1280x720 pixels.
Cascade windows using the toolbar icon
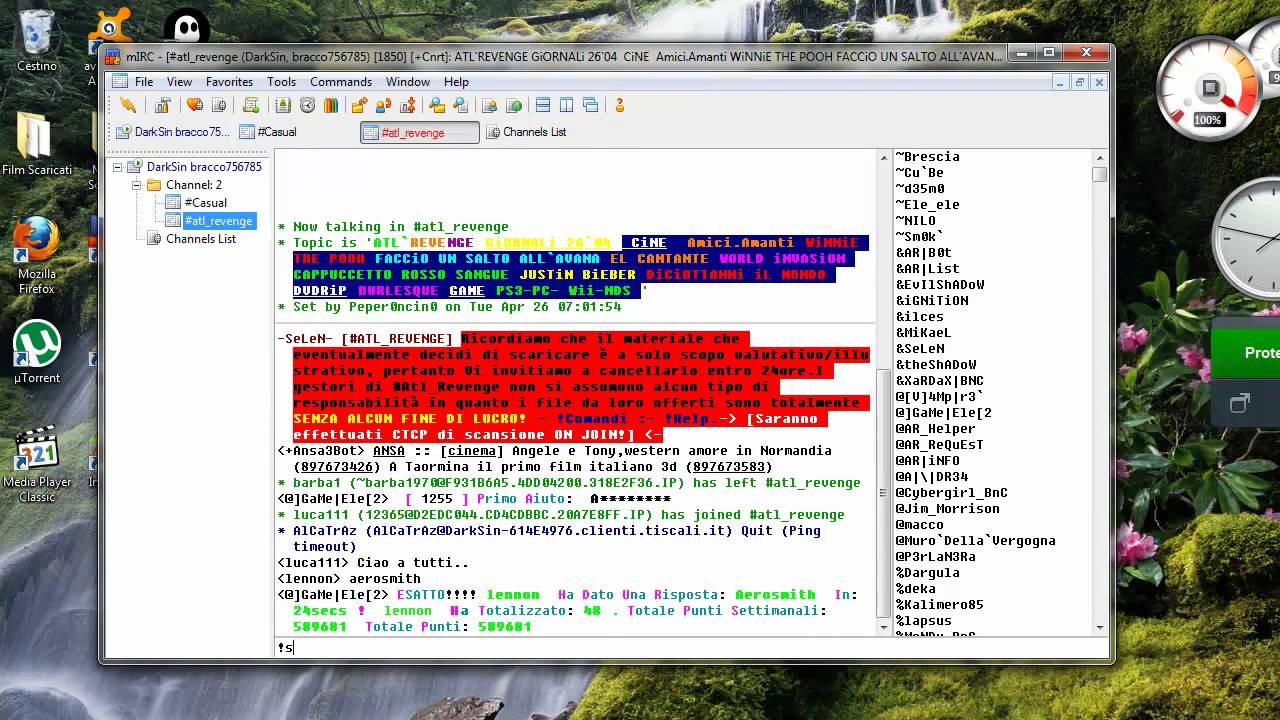pos(591,105)
